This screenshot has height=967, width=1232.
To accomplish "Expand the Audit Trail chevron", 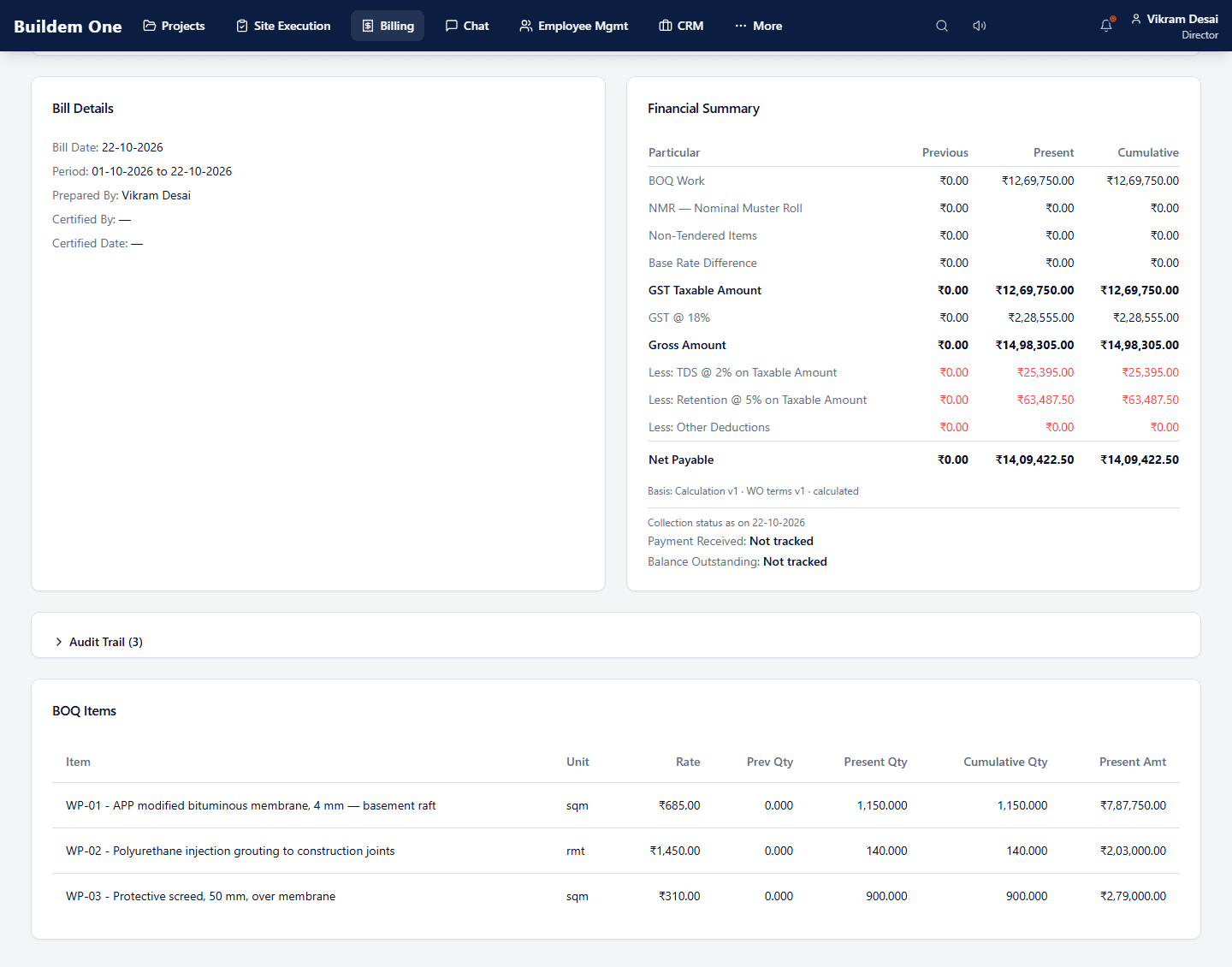I will tap(59, 642).
